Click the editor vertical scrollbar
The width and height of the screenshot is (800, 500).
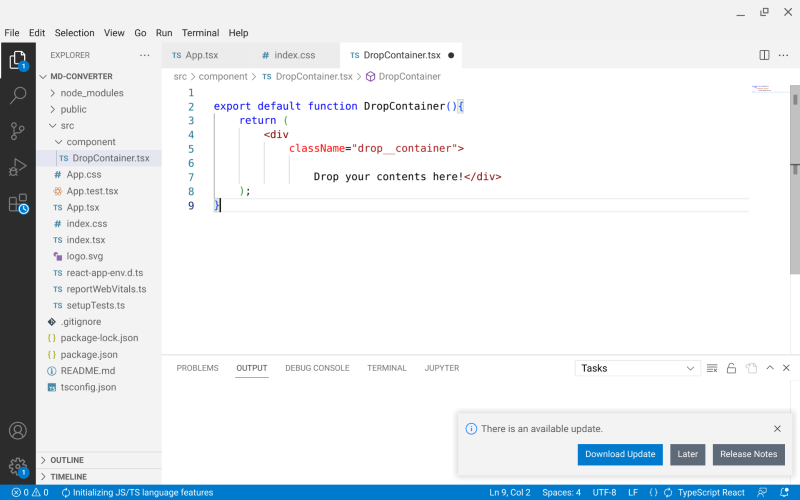tap(795, 180)
